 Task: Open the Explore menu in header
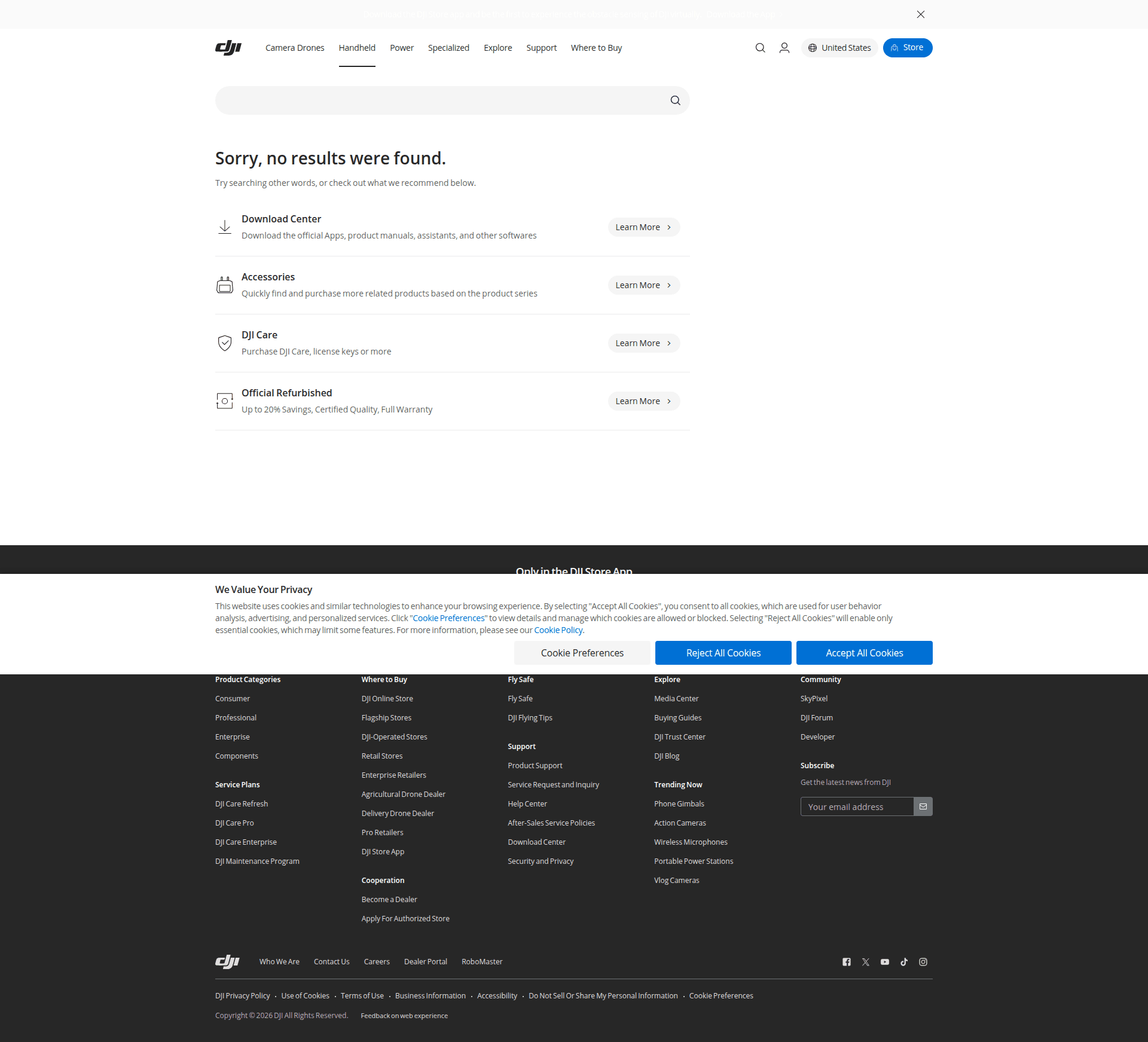[498, 48]
